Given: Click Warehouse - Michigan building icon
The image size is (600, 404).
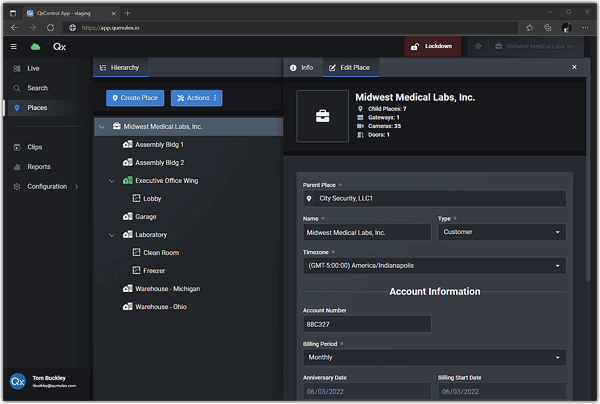Looking at the screenshot, I should pyautogui.click(x=127, y=288).
